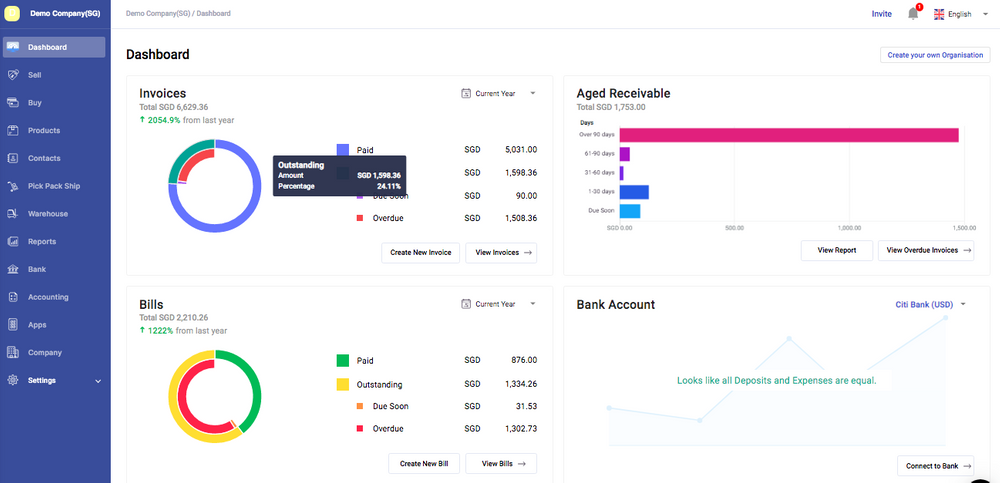Click the Sell icon in sidebar

point(13,75)
